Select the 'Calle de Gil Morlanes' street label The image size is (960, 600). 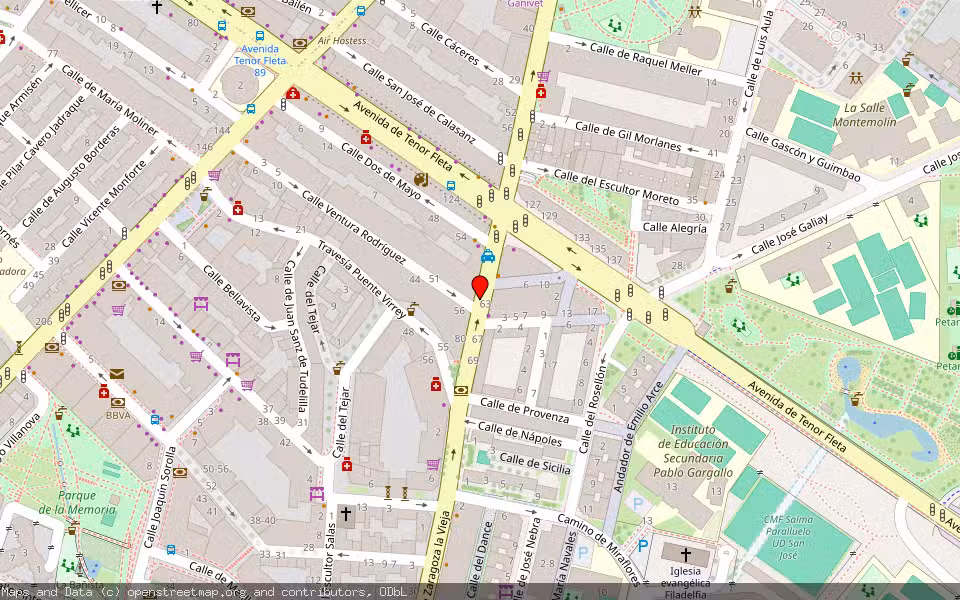click(628, 137)
